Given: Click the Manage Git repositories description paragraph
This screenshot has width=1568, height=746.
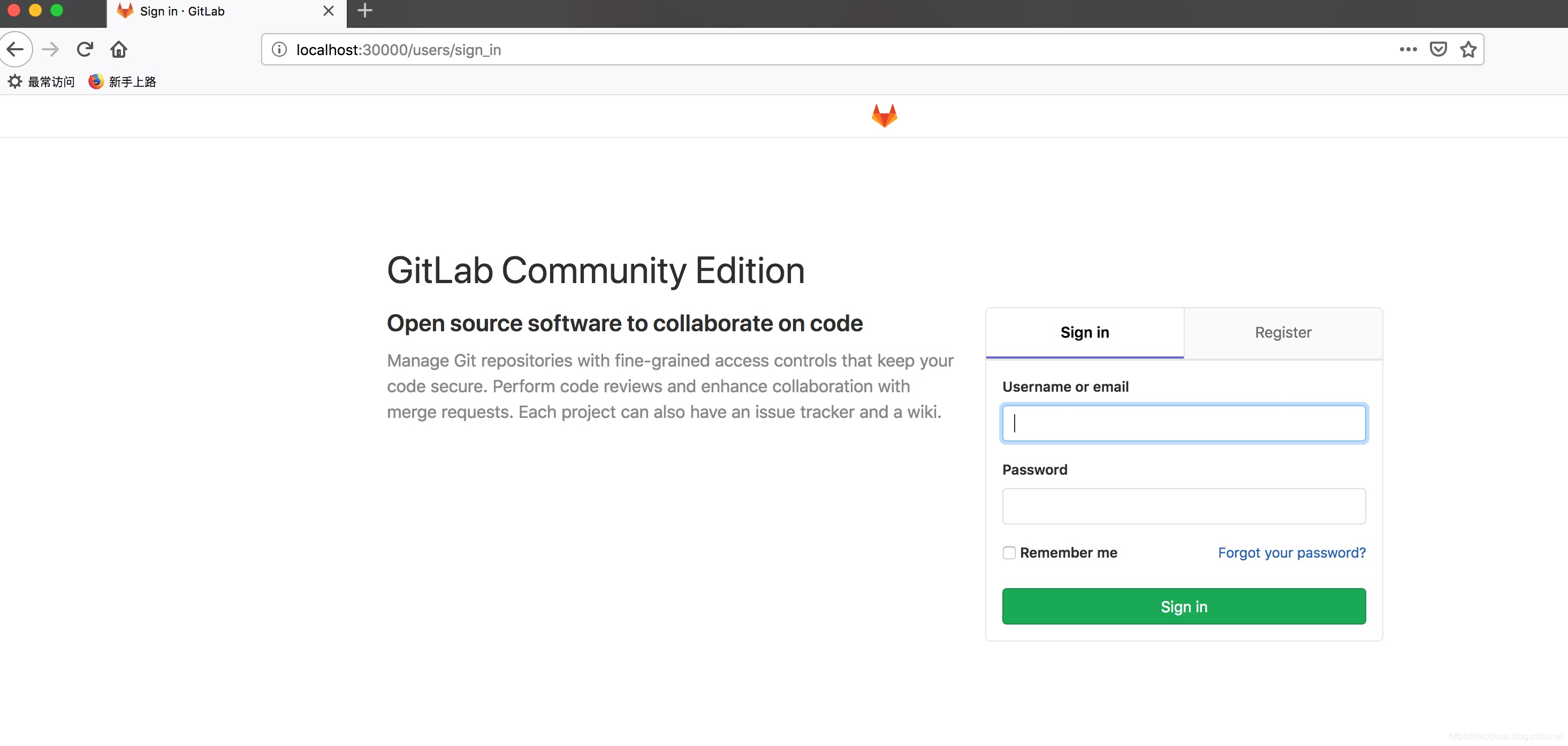Looking at the screenshot, I should 670,386.
